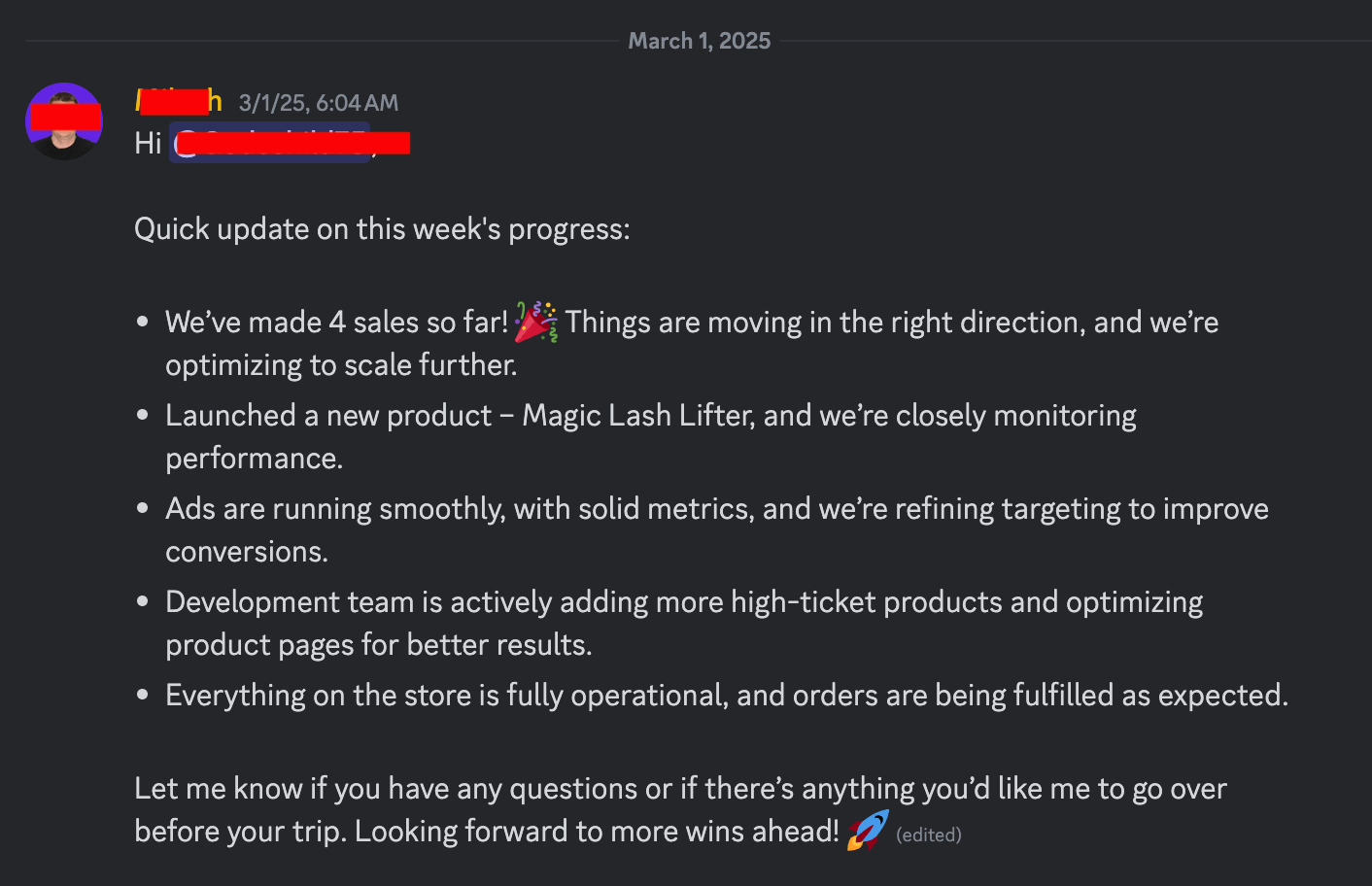The width and height of the screenshot is (1372, 886).
Task: Click the bullet dot beside "Ads are running"
Action: [143, 508]
